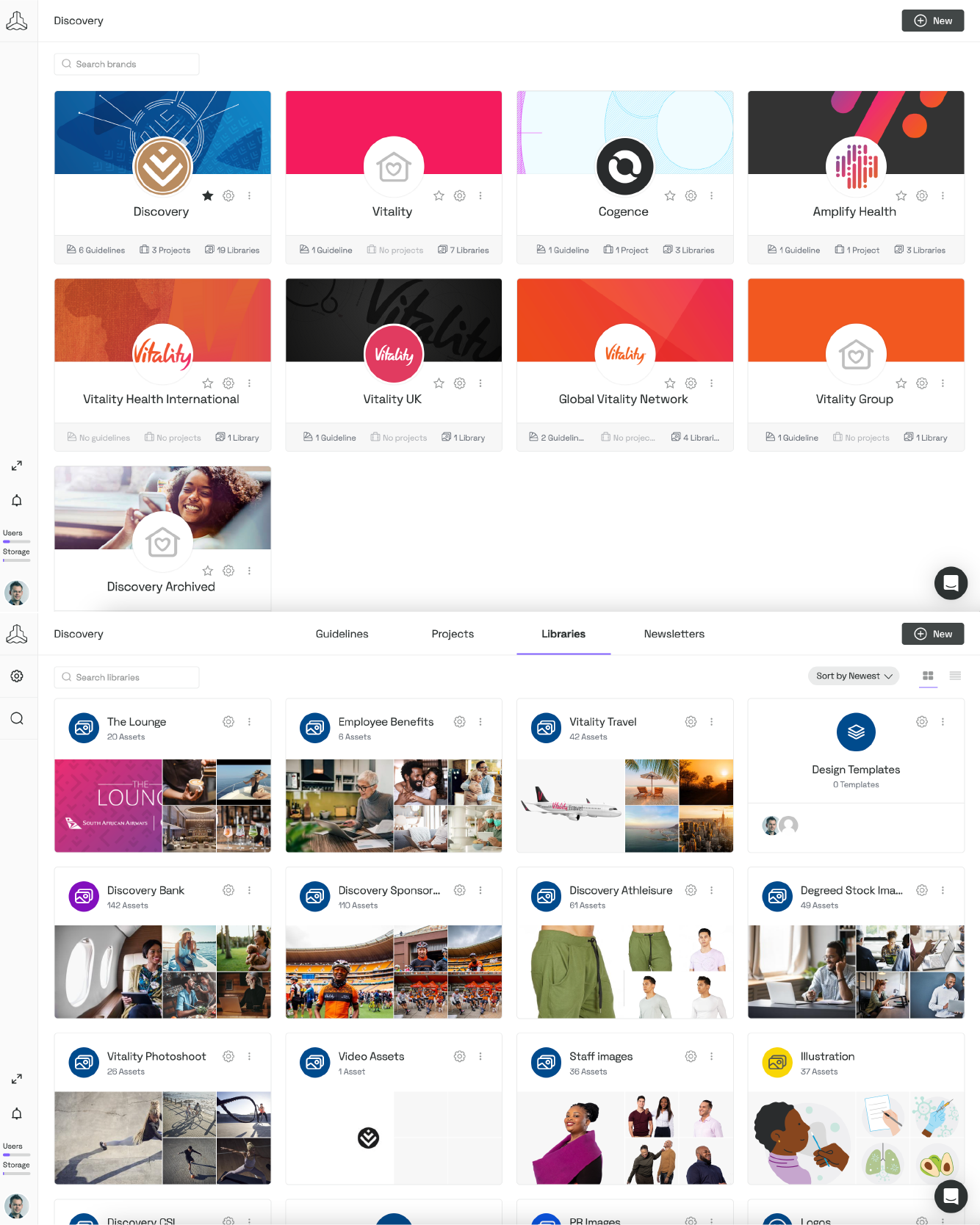
Task: Open Staff images library settings gear
Action: pos(691,1056)
